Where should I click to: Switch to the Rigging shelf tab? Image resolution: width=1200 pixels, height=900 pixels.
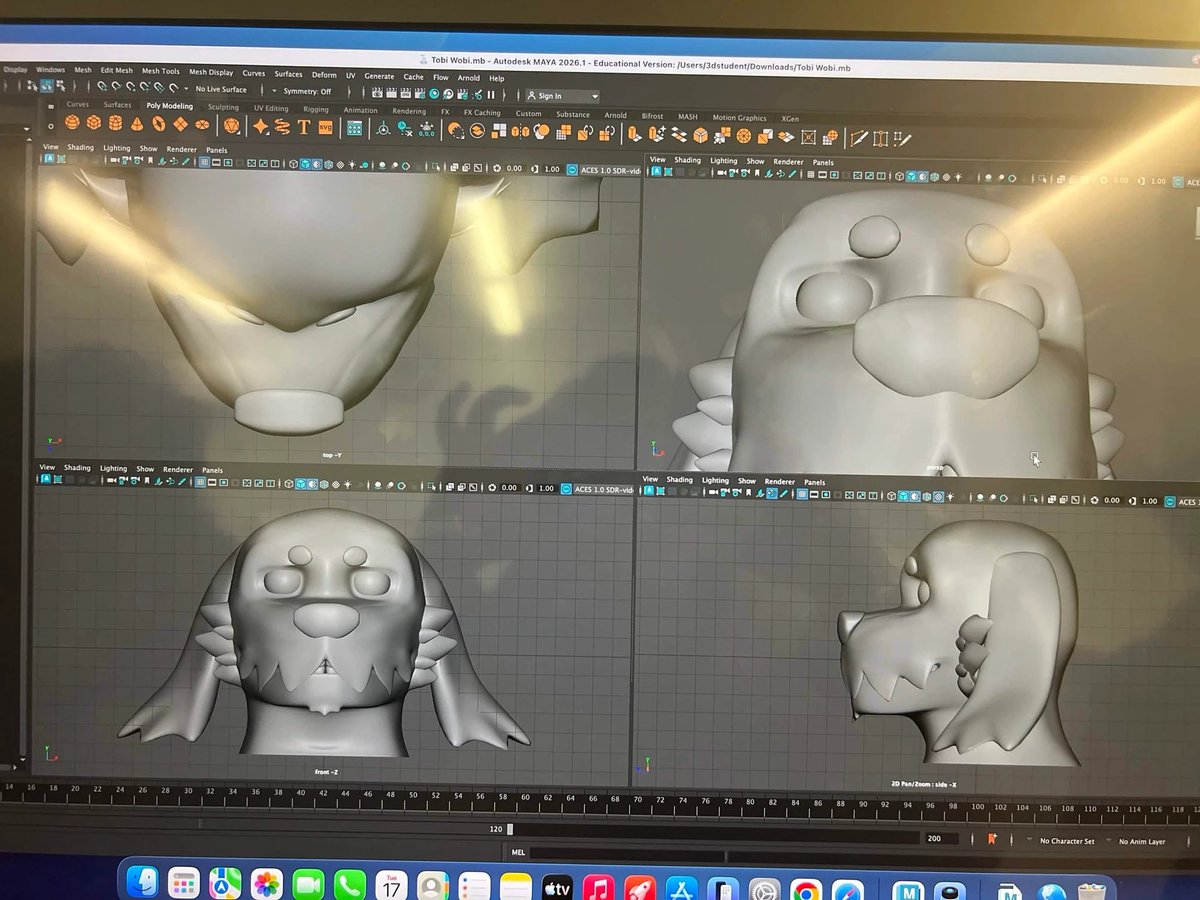[316, 109]
